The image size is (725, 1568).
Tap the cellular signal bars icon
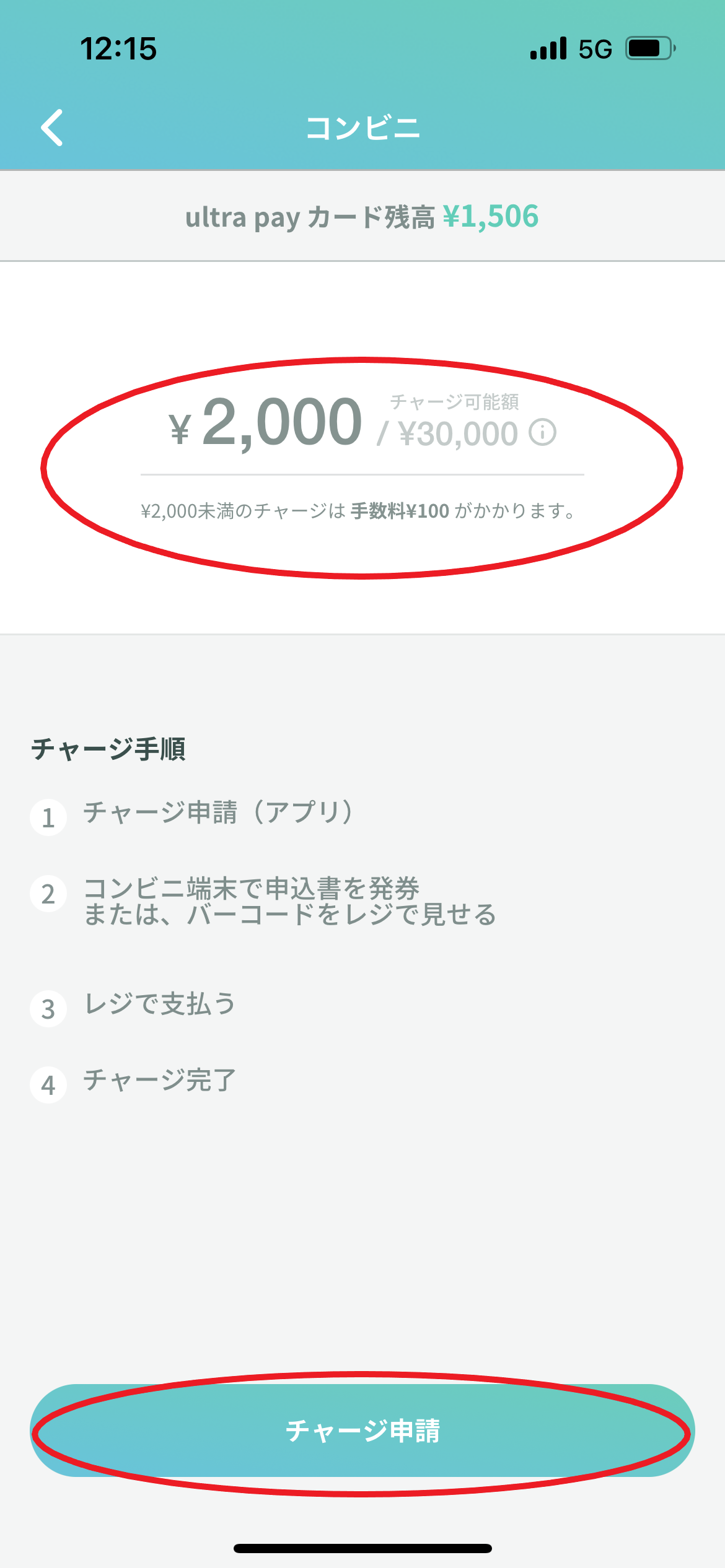548,48
